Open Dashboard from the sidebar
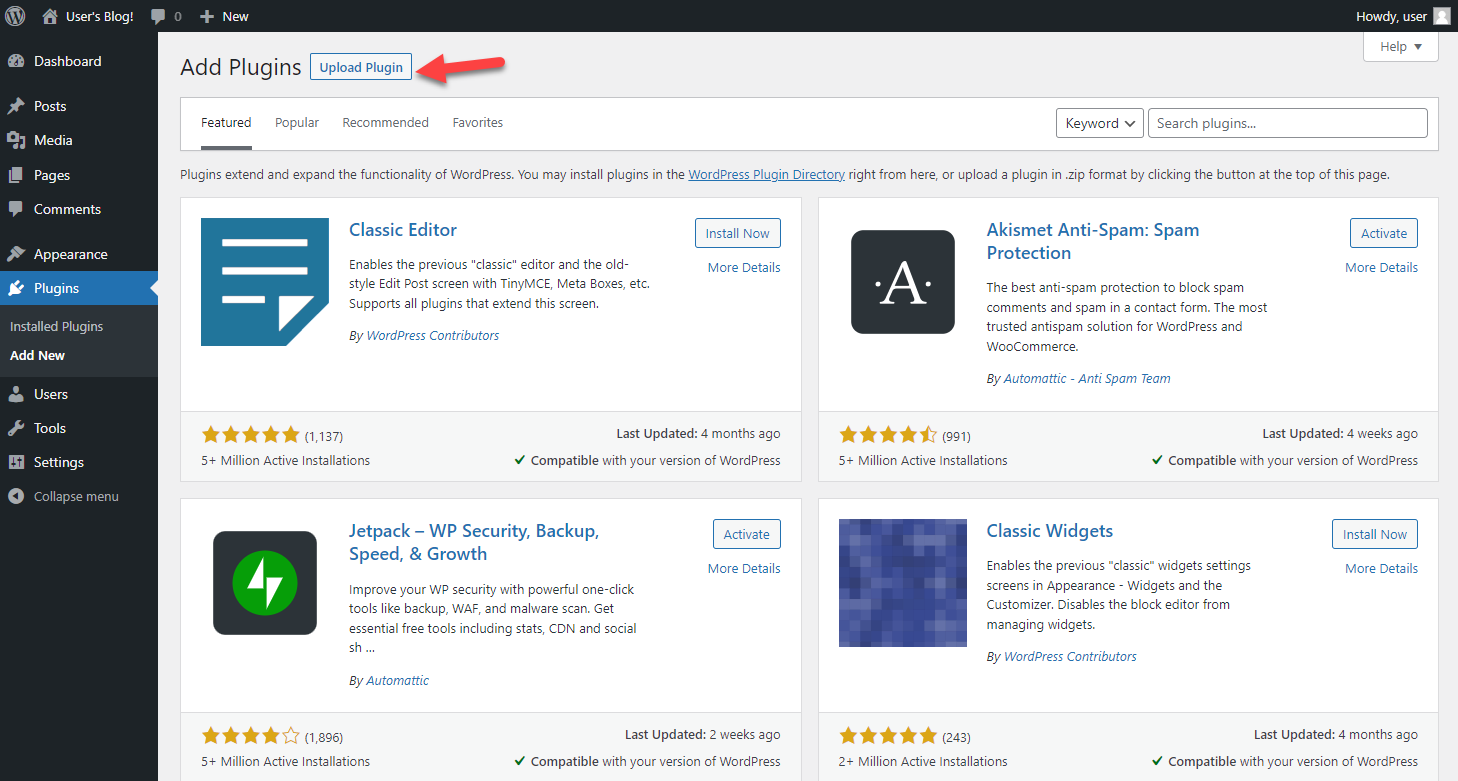1458x781 pixels. pos(67,61)
